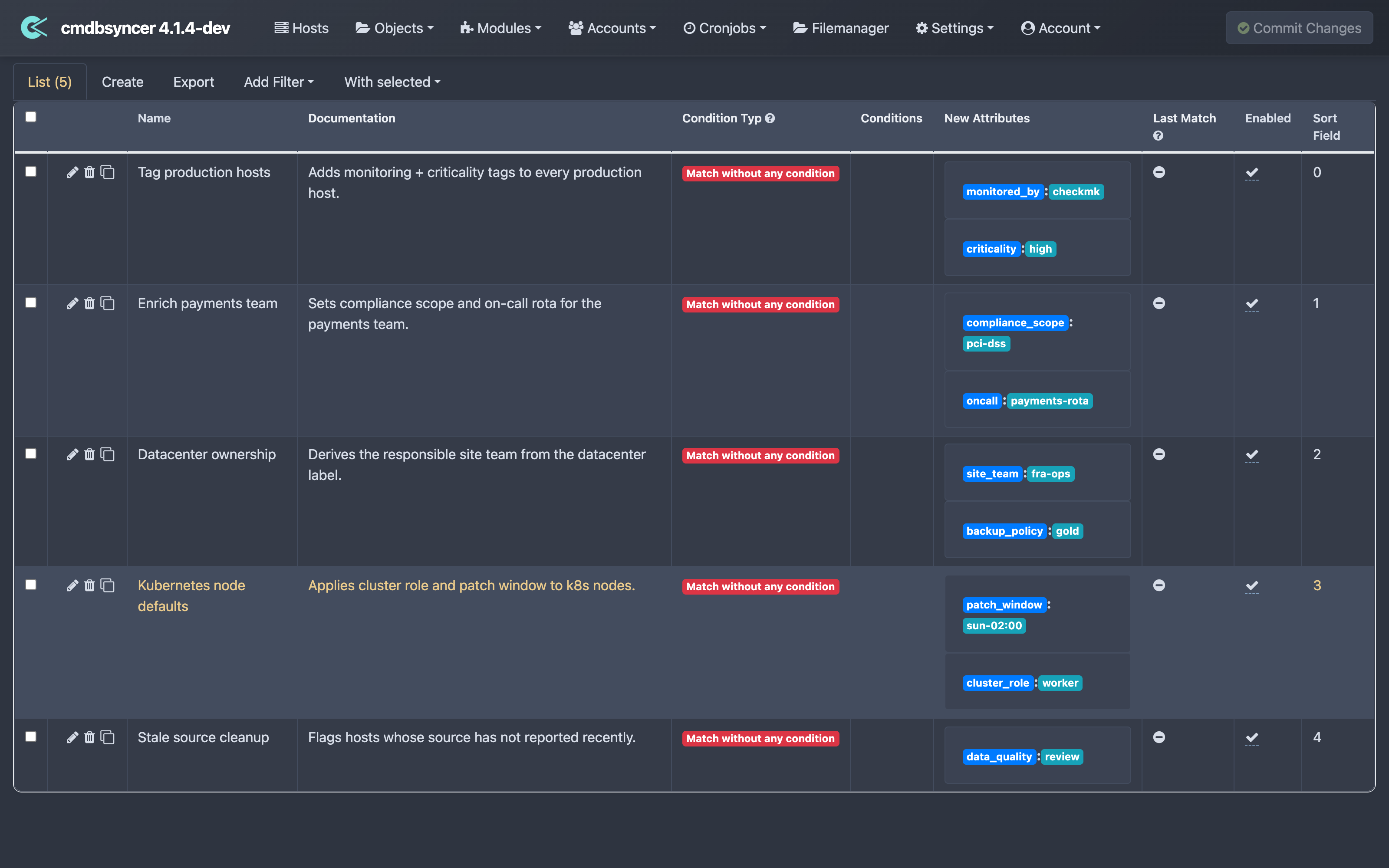Delete the Datacenter ownership rule
This screenshot has width=1389, height=868.
click(x=89, y=454)
